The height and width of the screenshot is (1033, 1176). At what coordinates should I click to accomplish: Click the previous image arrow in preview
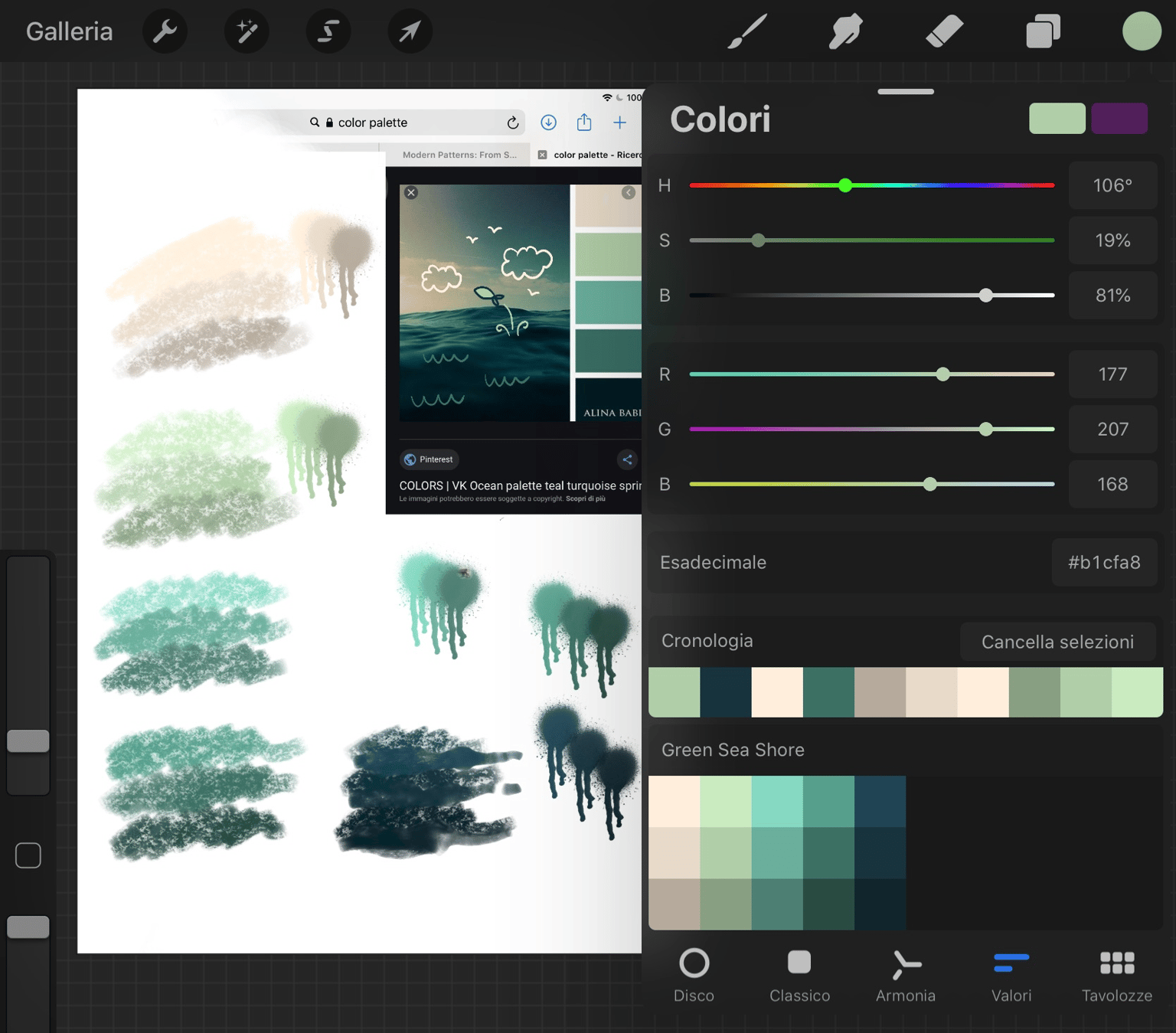click(x=629, y=193)
